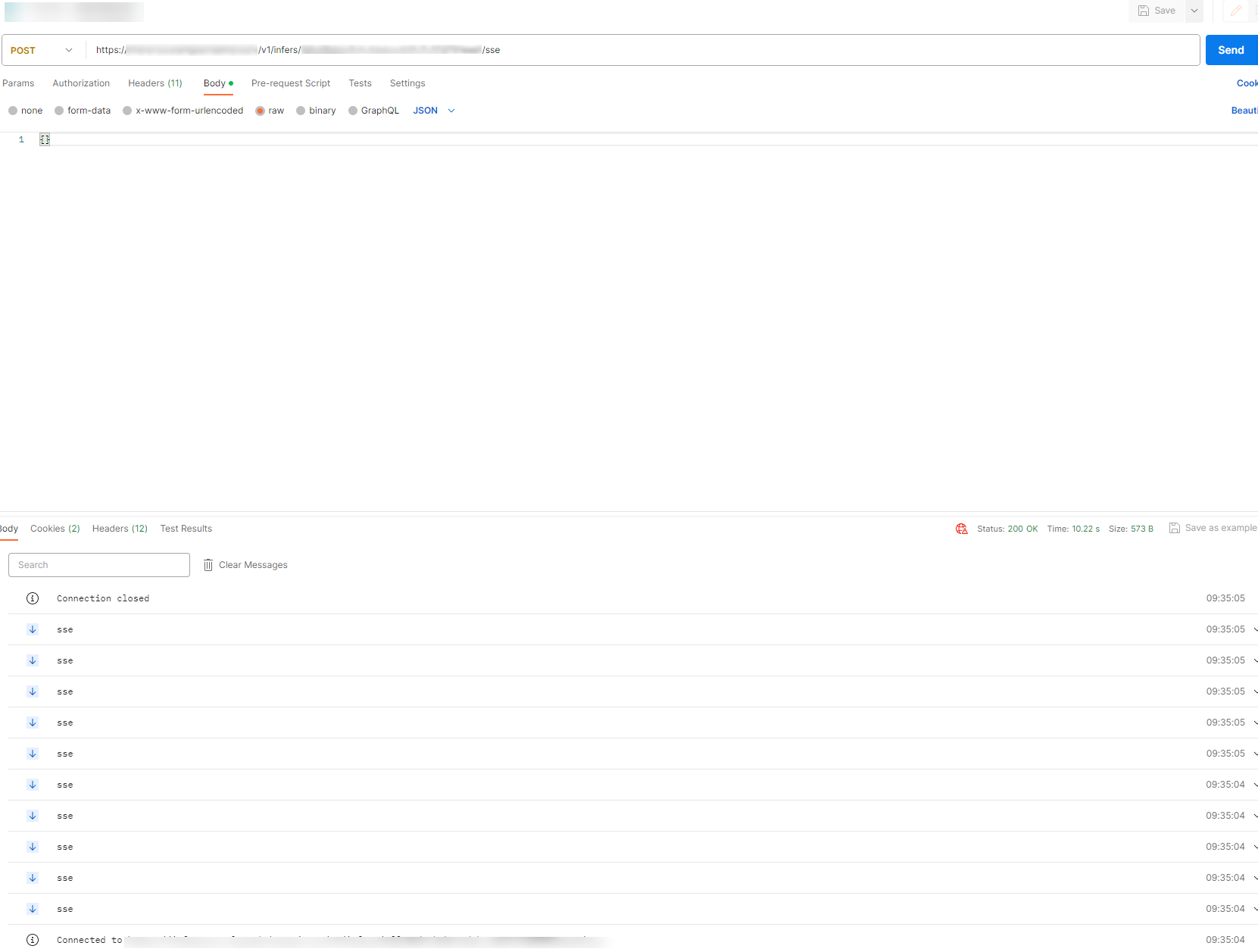Open the JSON format dropdown
This screenshot has width=1258, height=952.
click(x=434, y=111)
